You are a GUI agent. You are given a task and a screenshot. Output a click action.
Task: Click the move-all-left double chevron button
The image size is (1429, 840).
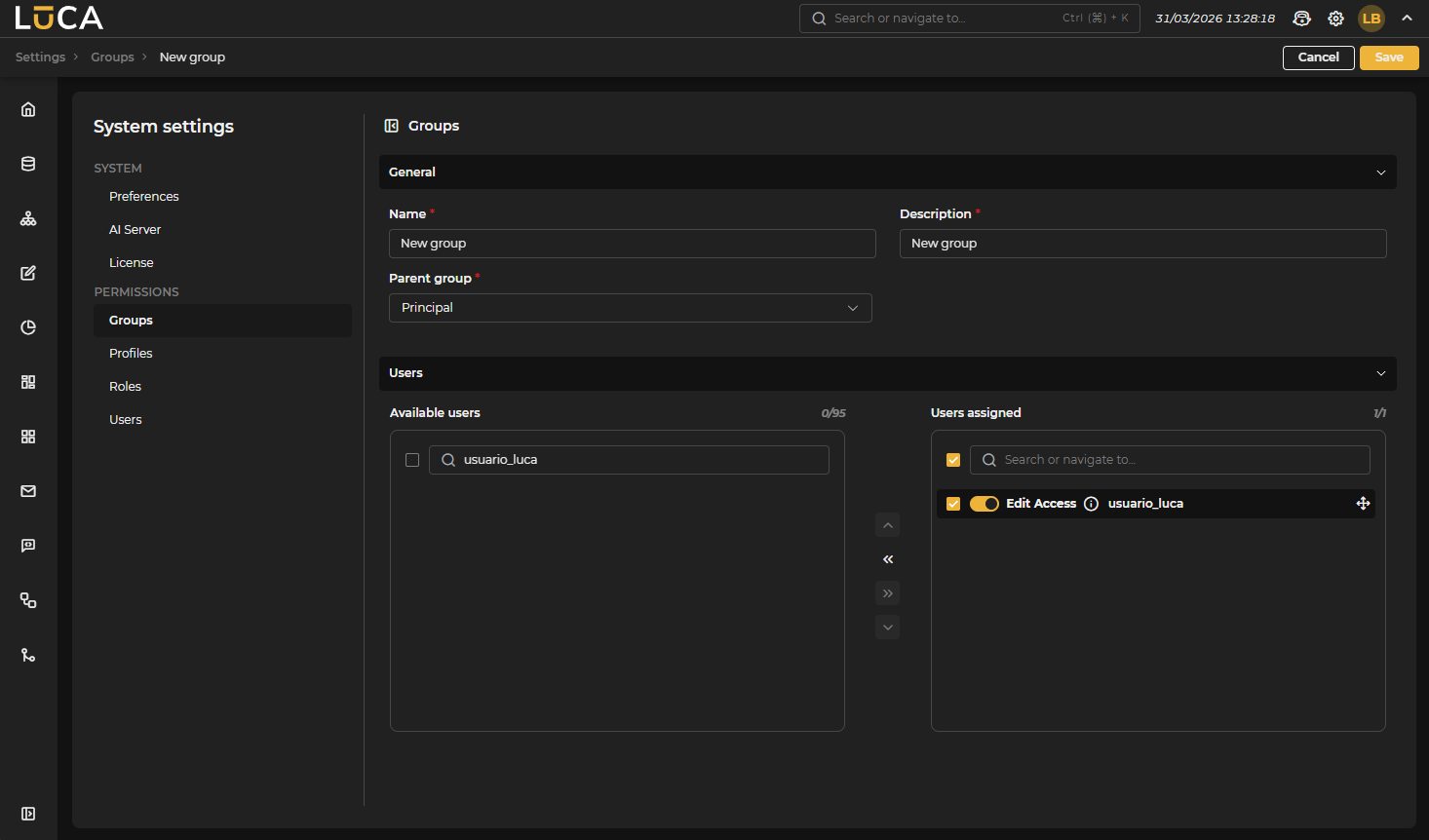click(887, 559)
